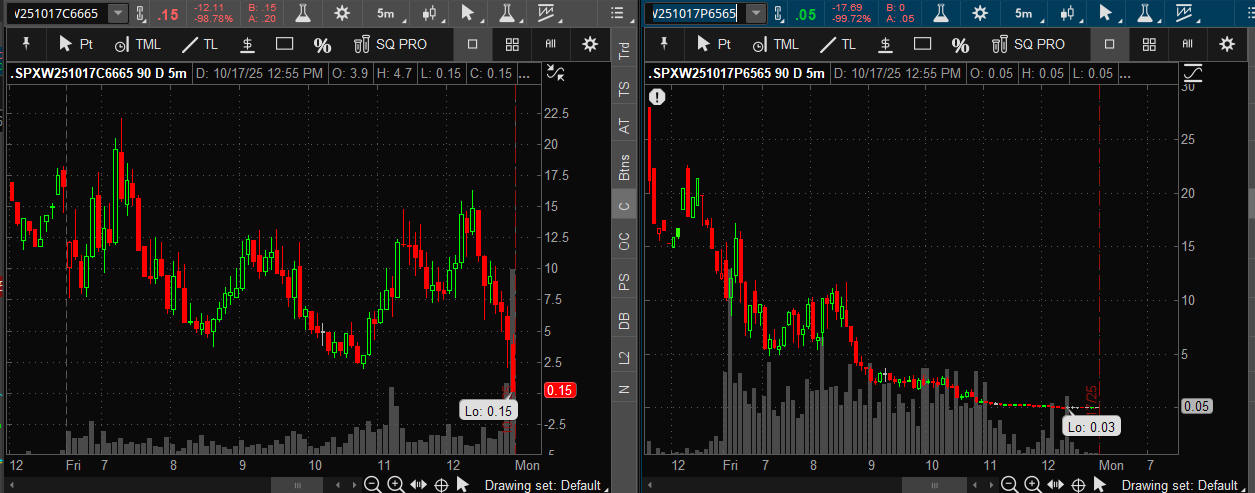Toggle grid layout view in the left panel
This screenshot has height=493, width=1255.
pos(512,44)
